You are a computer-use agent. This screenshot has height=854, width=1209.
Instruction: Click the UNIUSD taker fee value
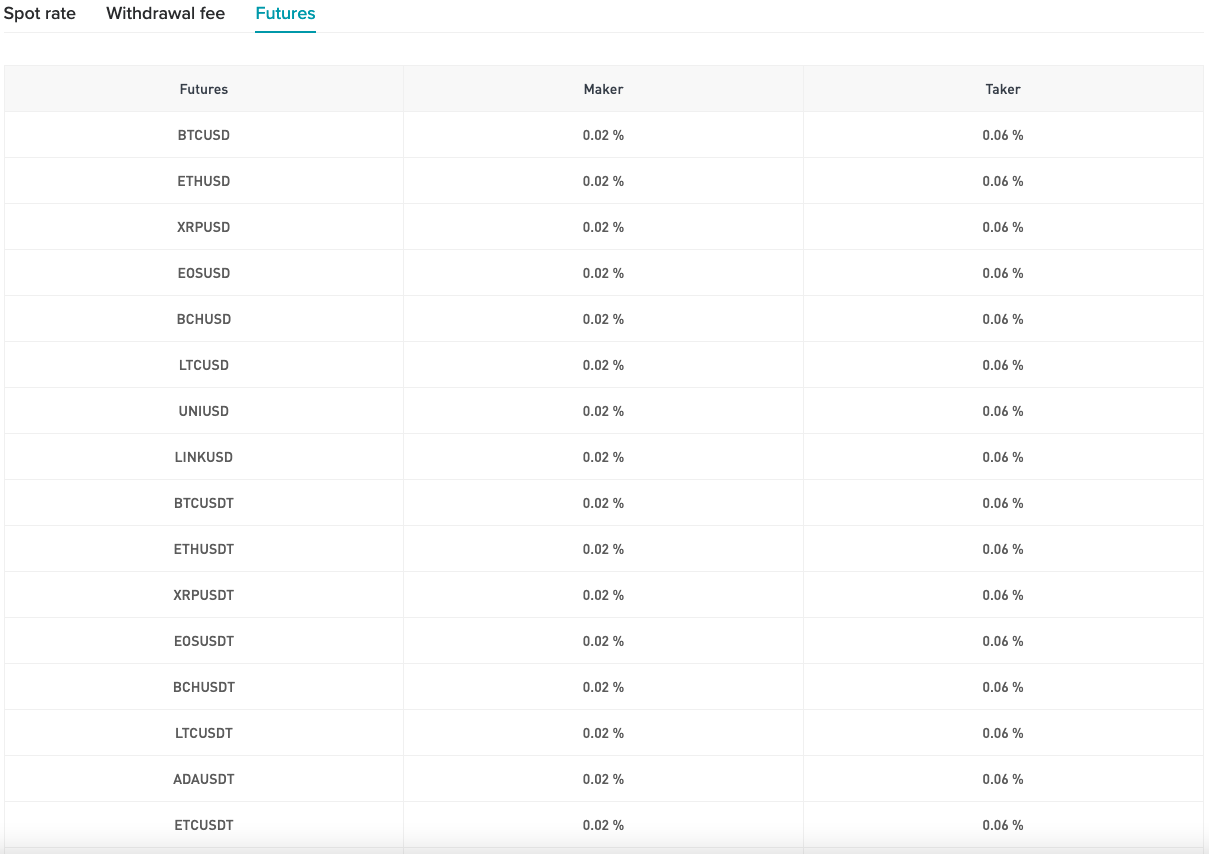tap(1003, 411)
